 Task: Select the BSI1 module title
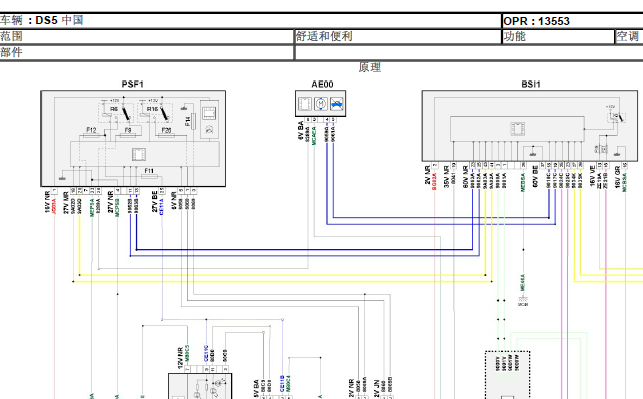[531, 84]
